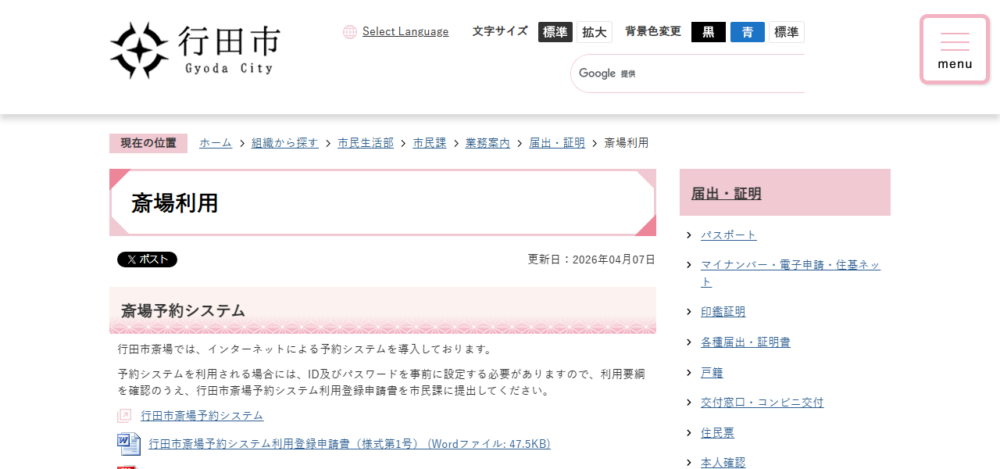Screen dimensions: 1000x469
Task: Click the X ポスト share button
Action: coord(147,260)
